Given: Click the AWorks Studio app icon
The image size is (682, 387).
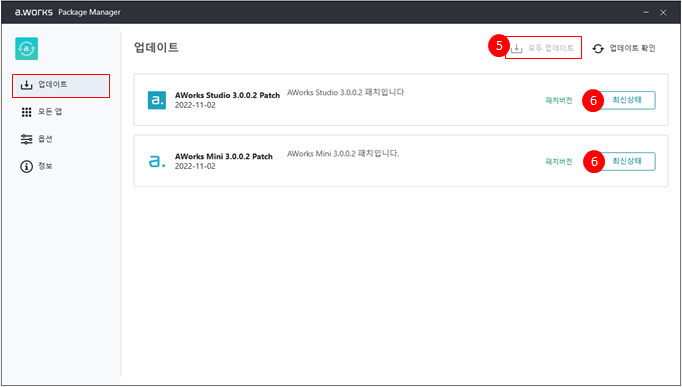Looking at the screenshot, I should click(157, 100).
